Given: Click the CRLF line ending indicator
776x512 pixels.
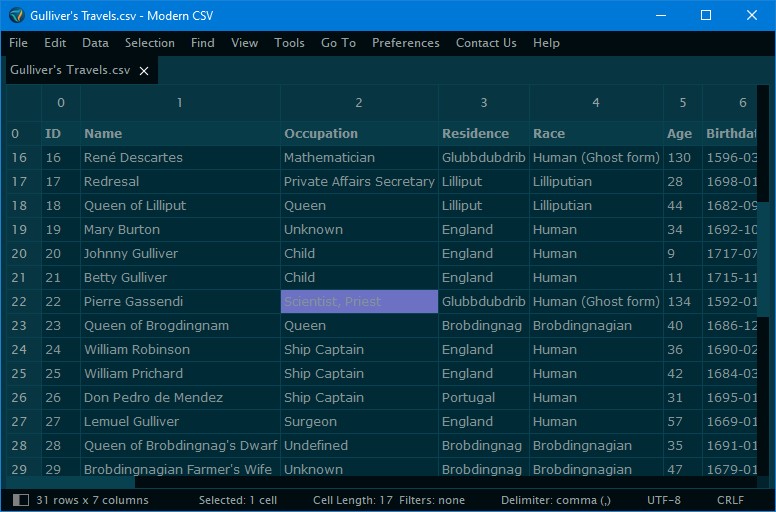Looking at the screenshot, I should tap(730, 501).
